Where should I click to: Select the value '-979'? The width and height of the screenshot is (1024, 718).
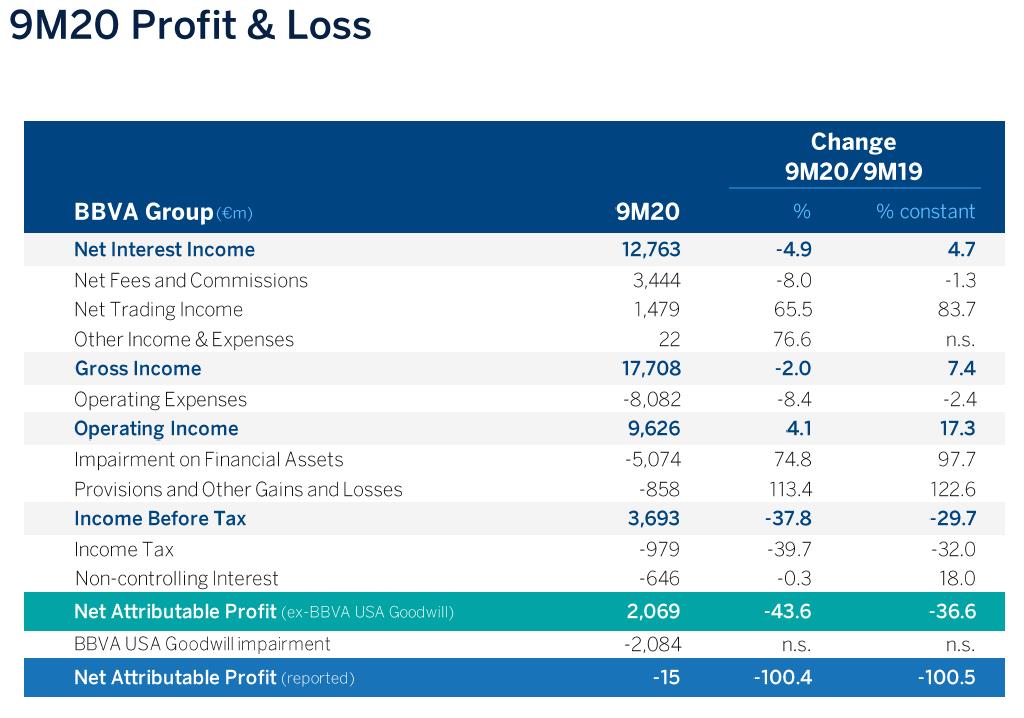tap(660, 549)
